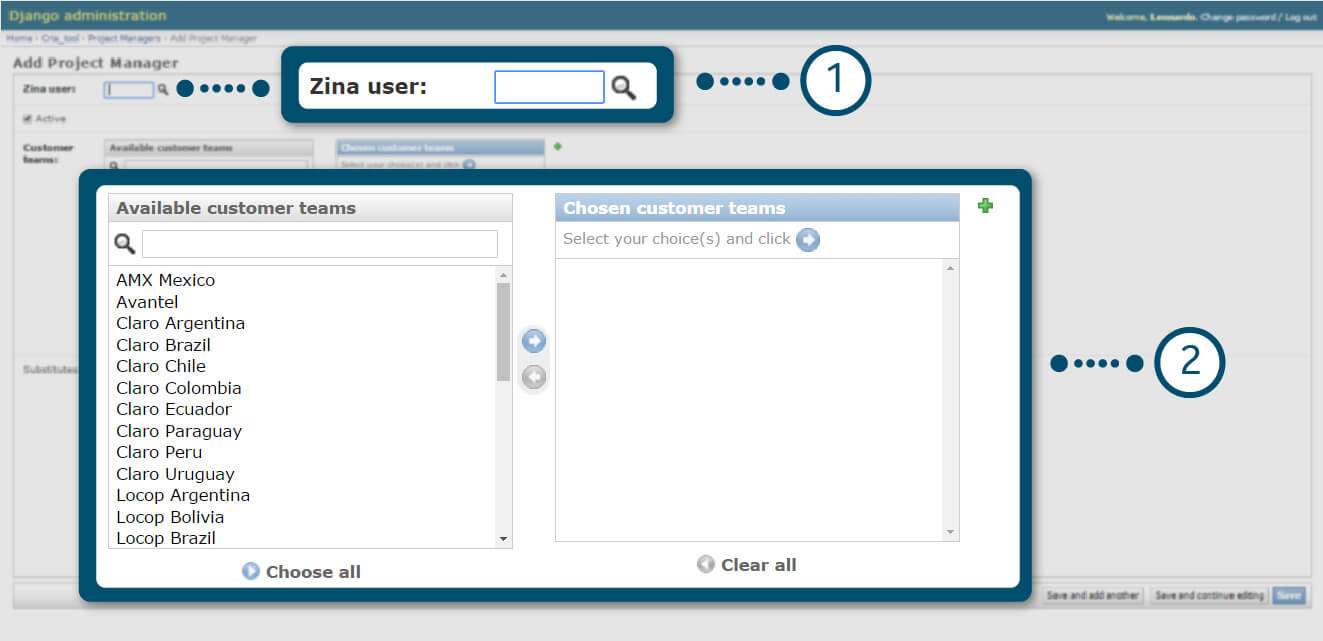1323x641 pixels.
Task: Click the available teams scrollbar down arrow
Action: (x=503, y=539)
